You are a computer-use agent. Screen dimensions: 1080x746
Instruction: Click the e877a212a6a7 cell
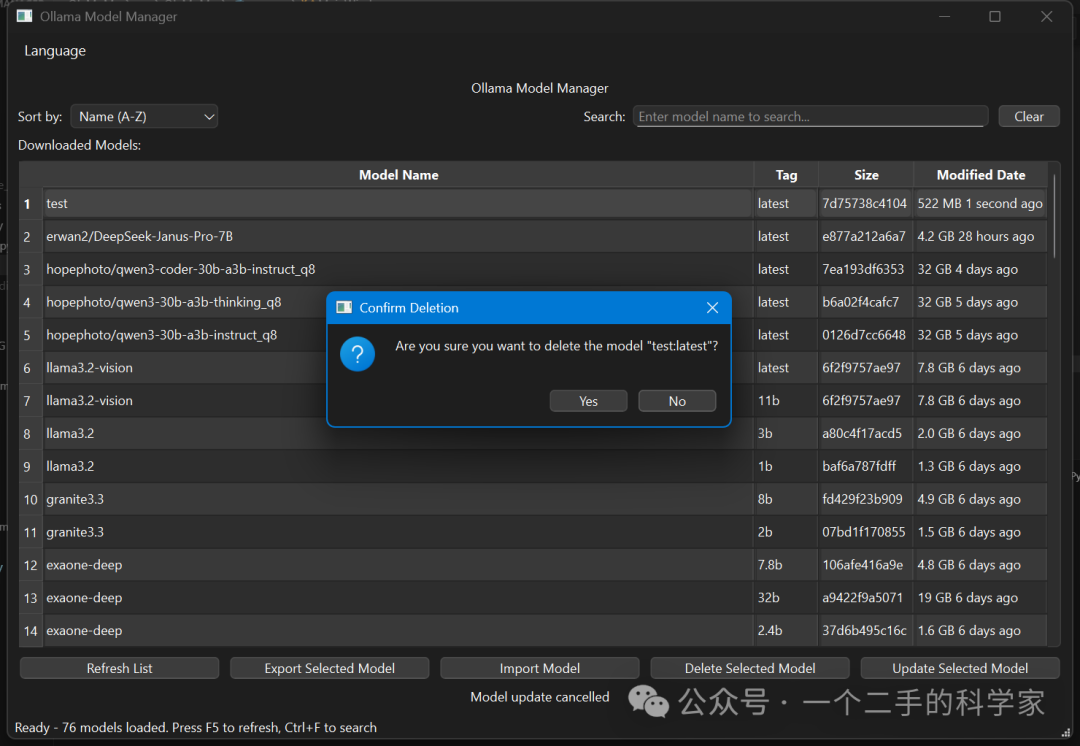coord(865,236)
